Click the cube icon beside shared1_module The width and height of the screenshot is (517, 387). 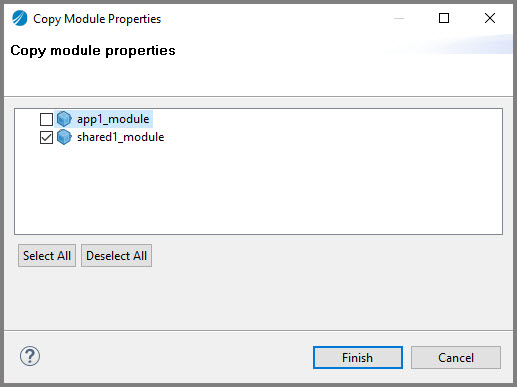[x=64, y=137]
